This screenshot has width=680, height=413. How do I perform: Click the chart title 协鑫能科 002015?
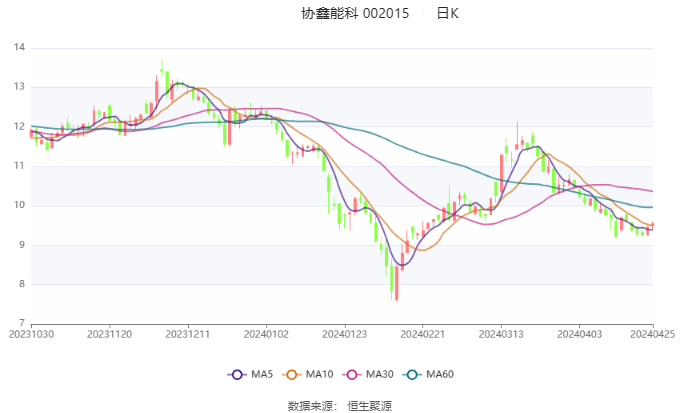[x=355, y=14]
